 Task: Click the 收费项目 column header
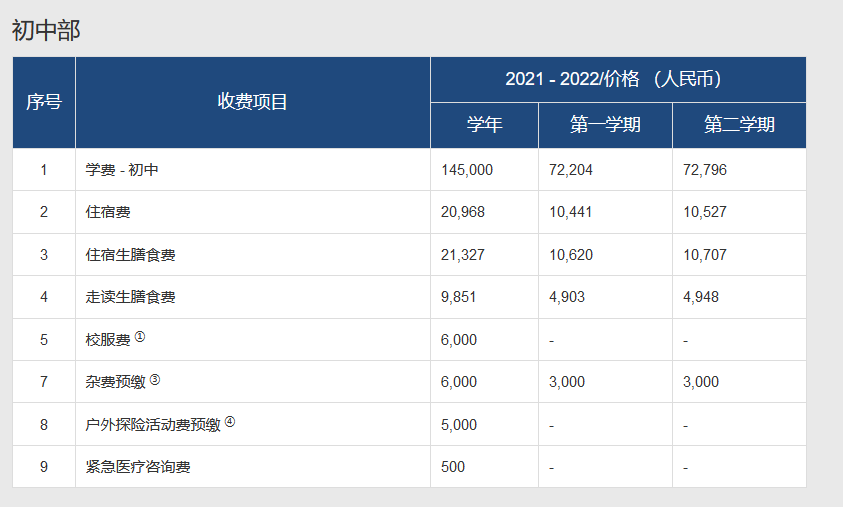[x=253, y=102]
